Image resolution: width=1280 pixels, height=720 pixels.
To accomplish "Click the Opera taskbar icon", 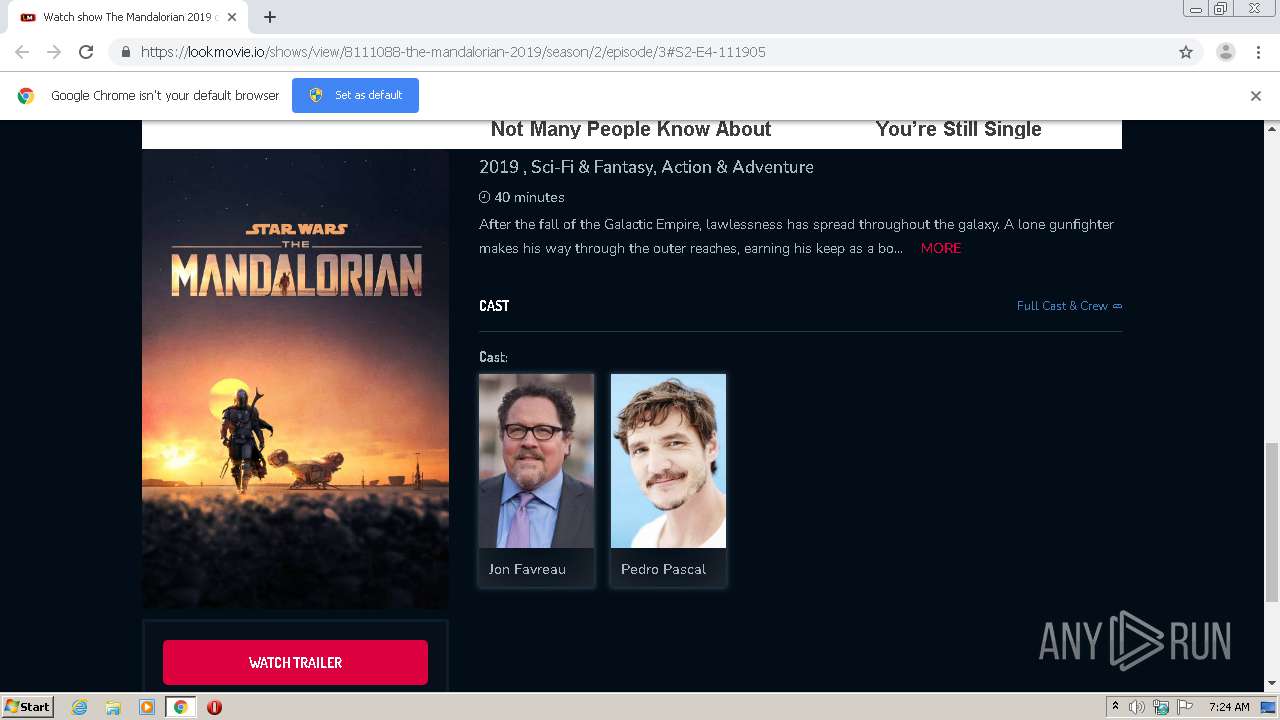I will coord(214,707).
